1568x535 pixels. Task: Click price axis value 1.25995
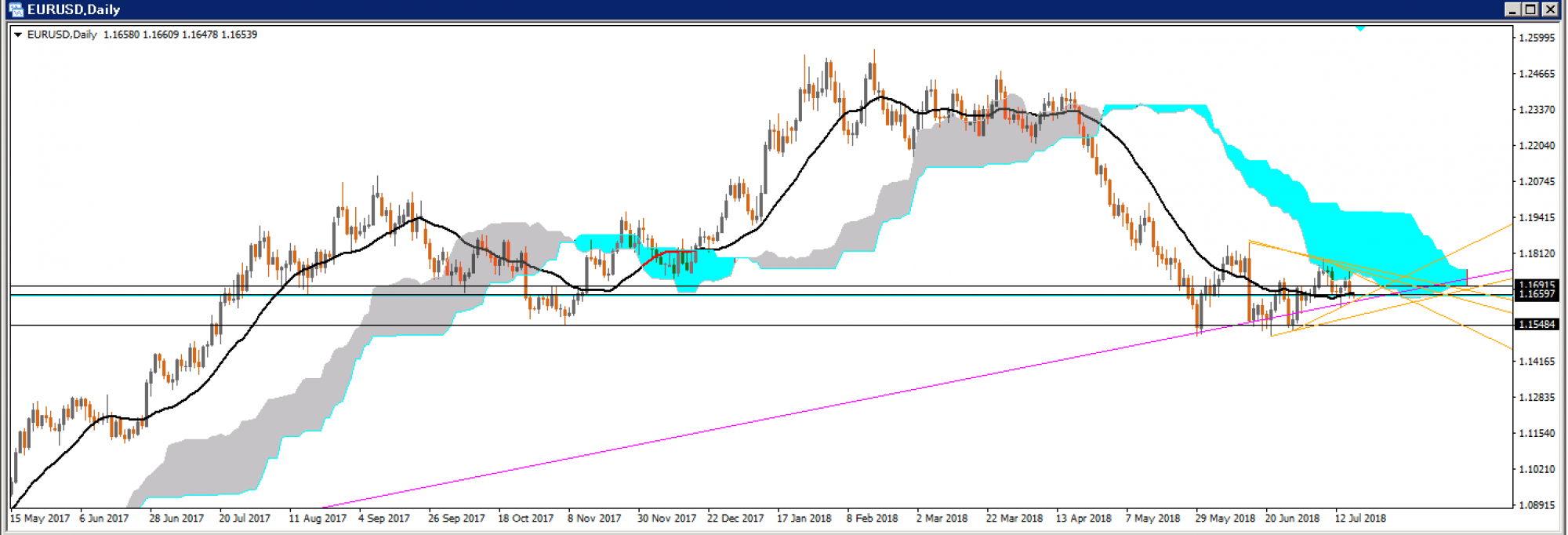(1537, 38)
